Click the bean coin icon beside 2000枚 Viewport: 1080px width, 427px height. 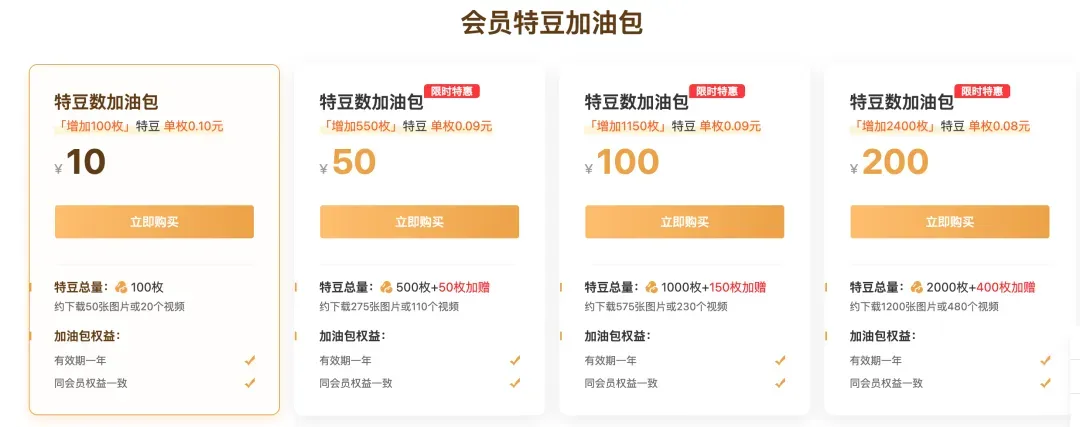[916, 287]
